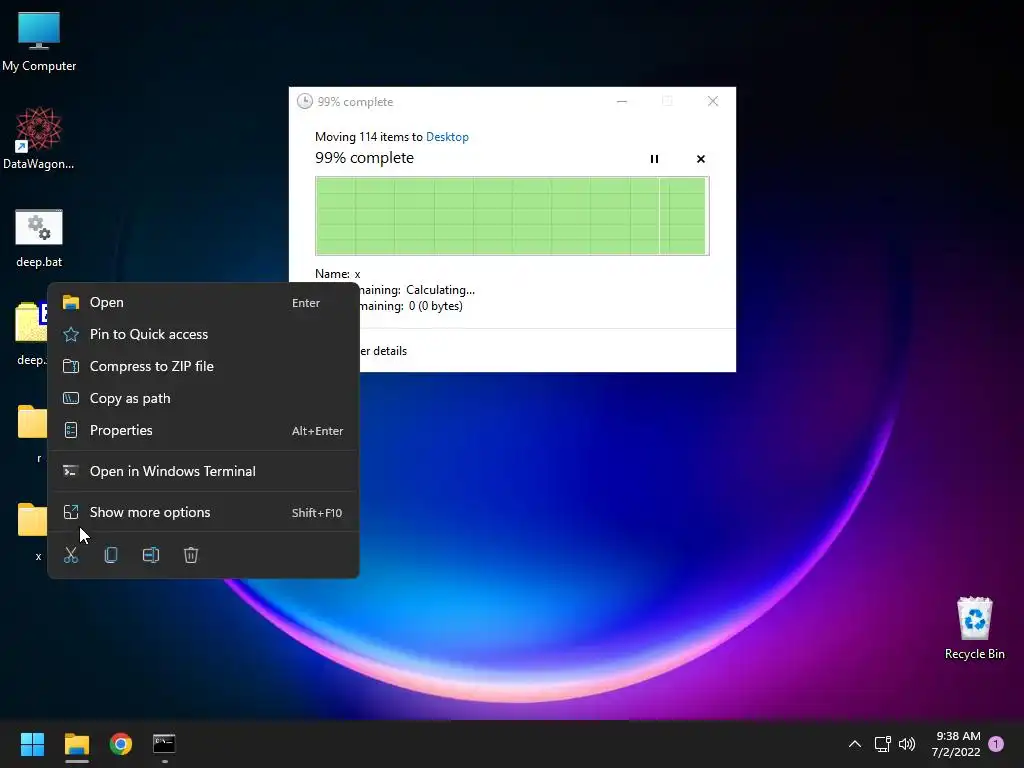
Task: Launch Google Chrome from taskbar
Action: [121, 744]
